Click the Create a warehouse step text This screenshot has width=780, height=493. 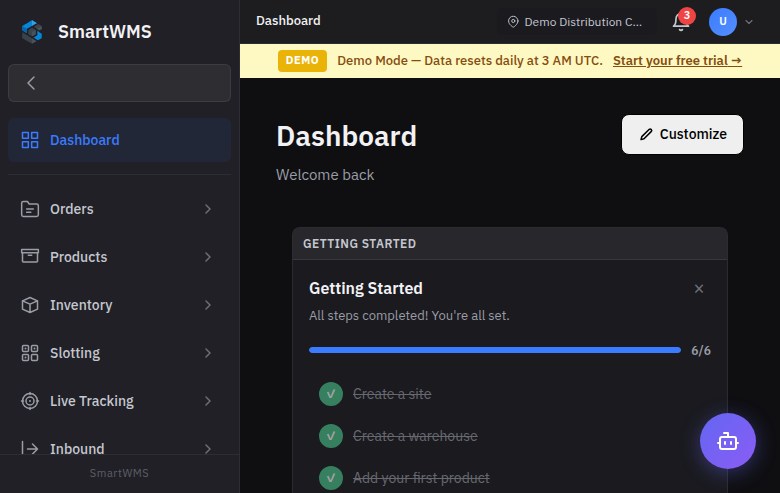[x=415, y=436]
